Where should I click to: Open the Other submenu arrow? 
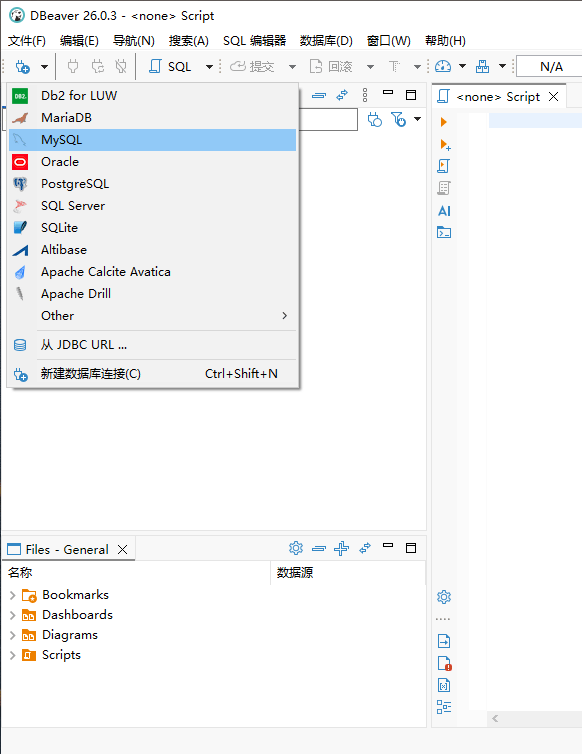284,315
